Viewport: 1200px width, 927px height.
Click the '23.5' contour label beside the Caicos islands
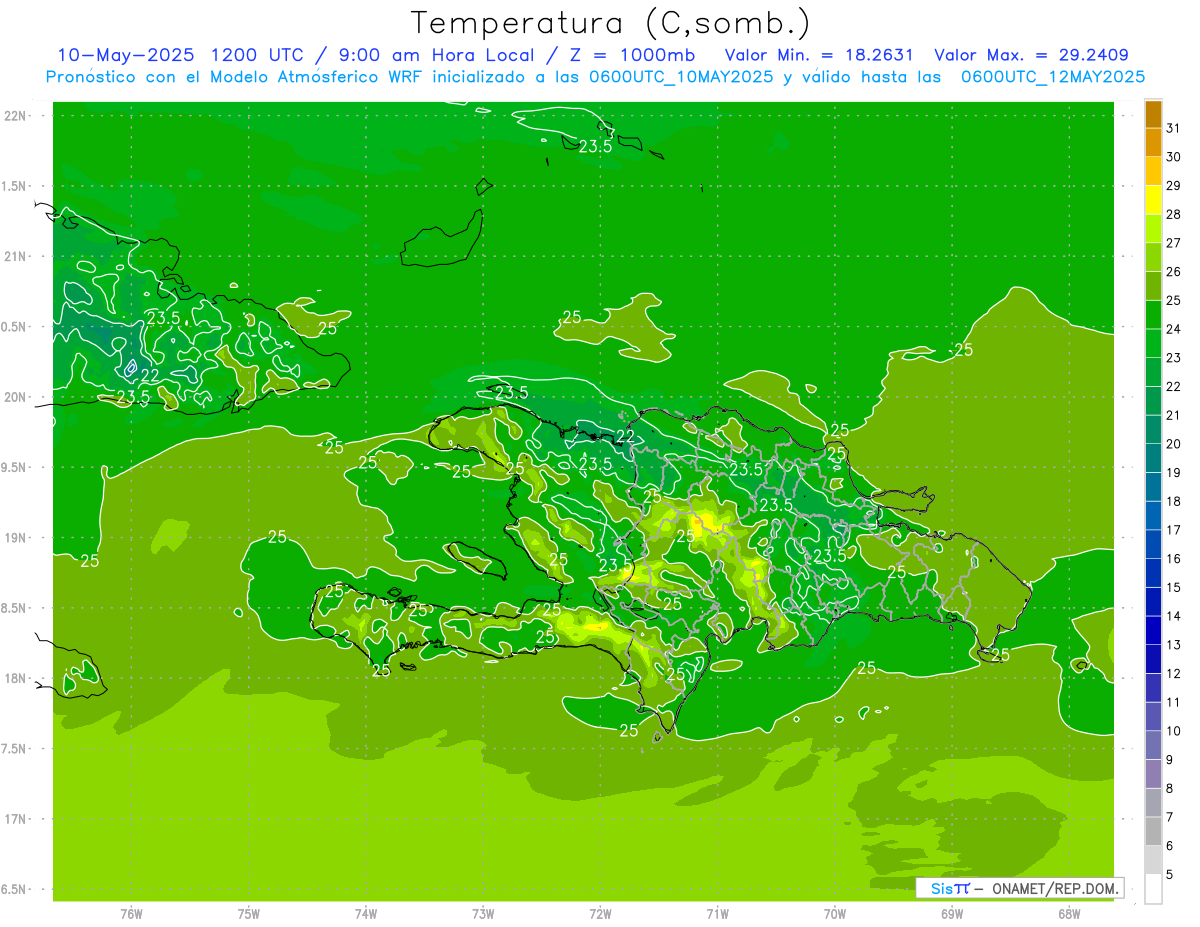click(595, 146)
